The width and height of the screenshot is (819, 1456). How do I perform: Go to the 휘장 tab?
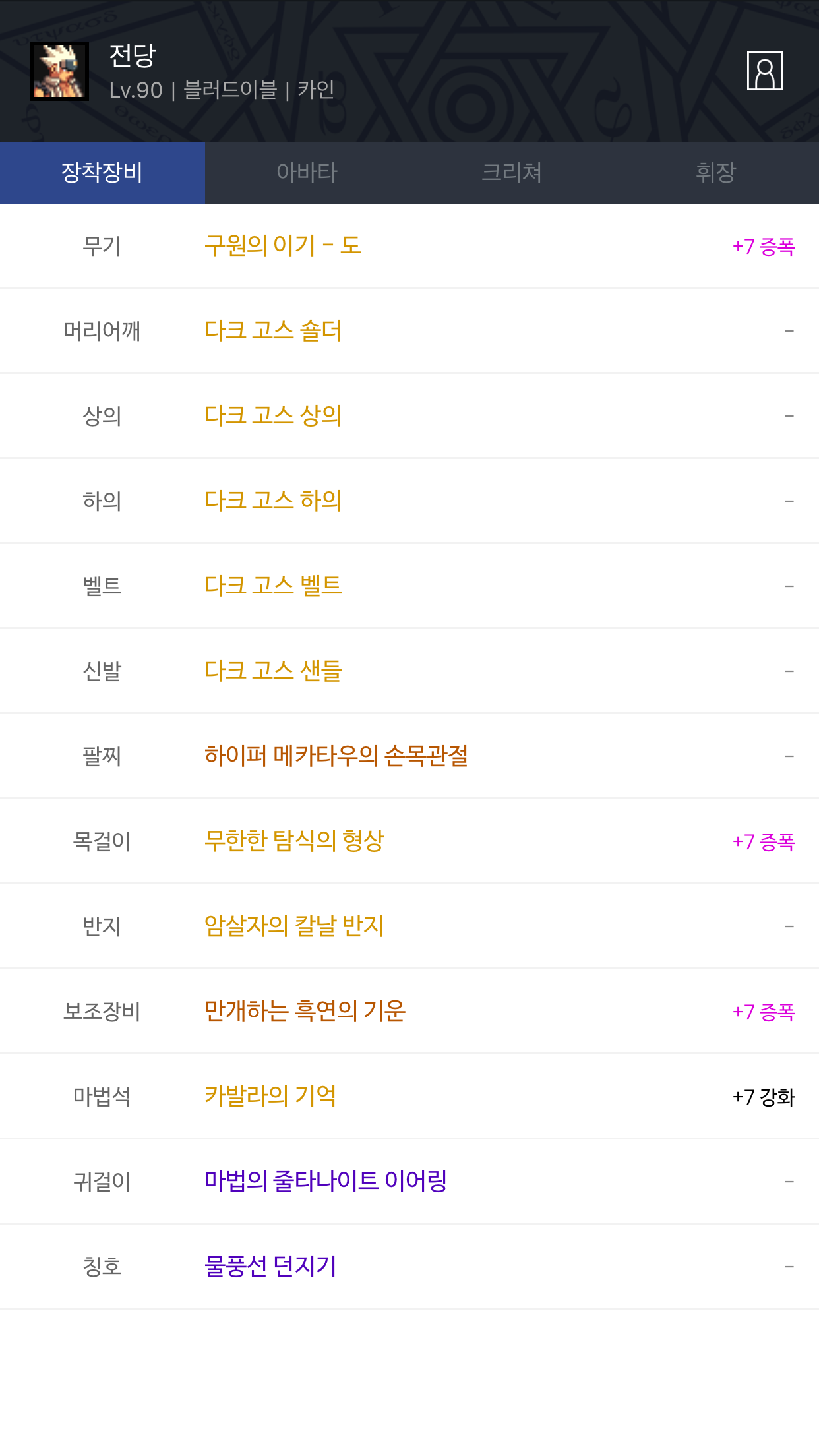715,173
